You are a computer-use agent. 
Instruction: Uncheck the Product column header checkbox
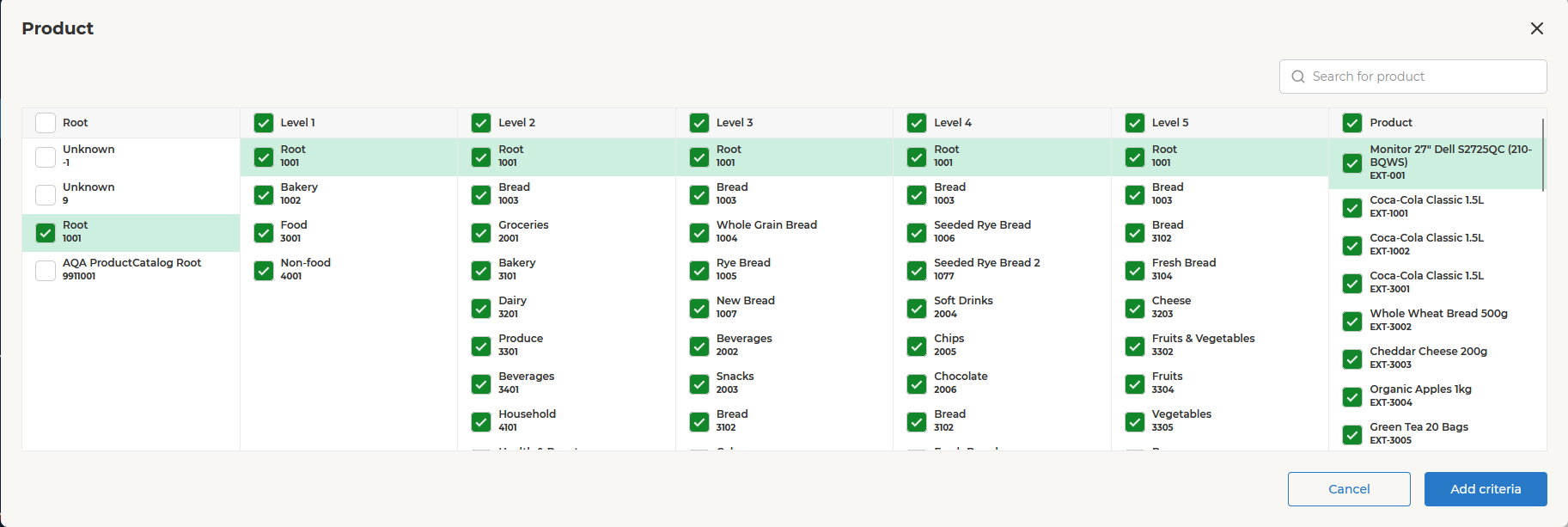[1352, 123]
